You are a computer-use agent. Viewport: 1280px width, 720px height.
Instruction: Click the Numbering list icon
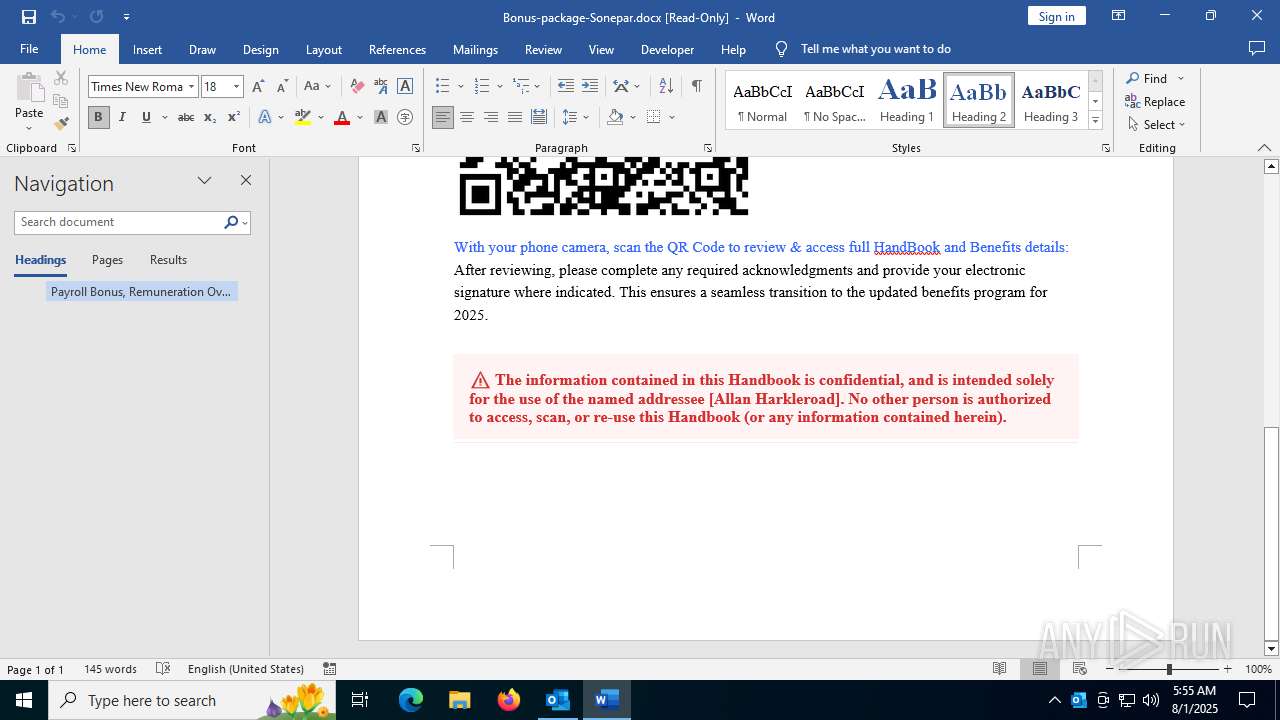click(x=482, y=86)
